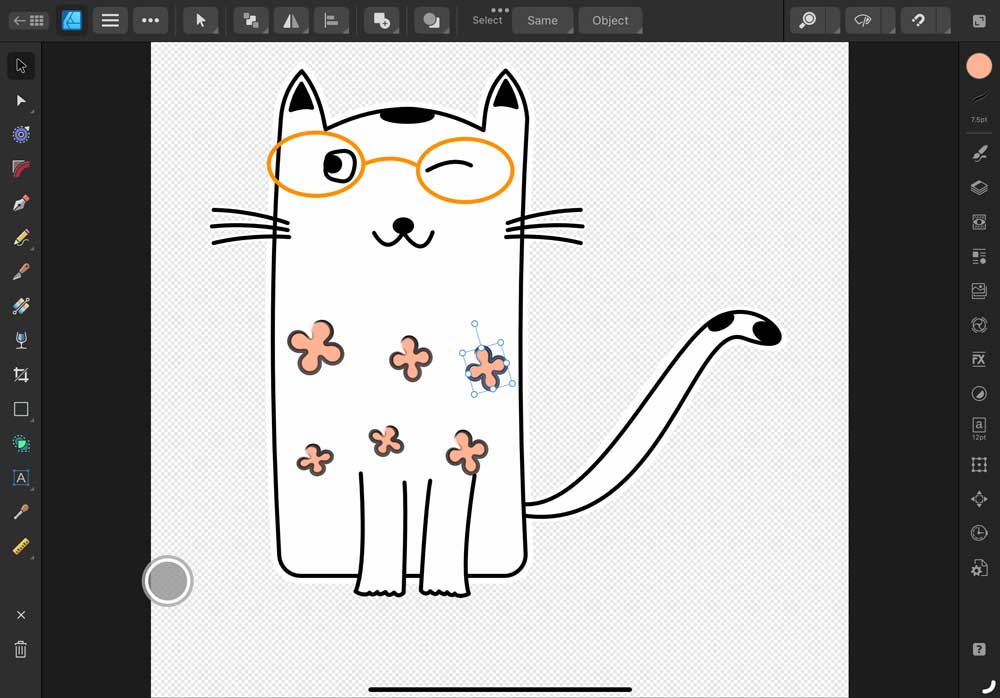This screenshot has width=1000, height=698.
Task: Select the Rectangle shape tool
Action: (x=21, y=409)
